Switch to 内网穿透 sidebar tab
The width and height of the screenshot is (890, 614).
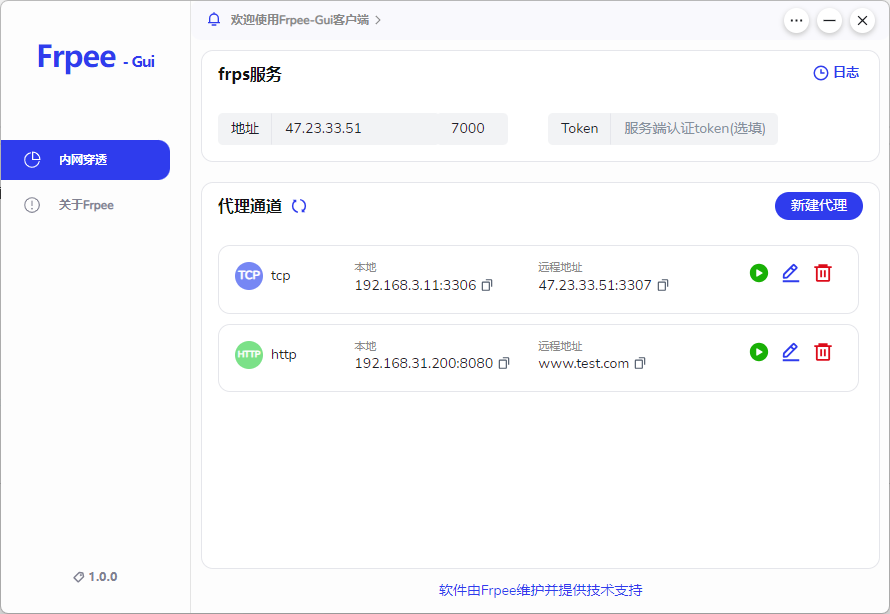coord(85,160)
